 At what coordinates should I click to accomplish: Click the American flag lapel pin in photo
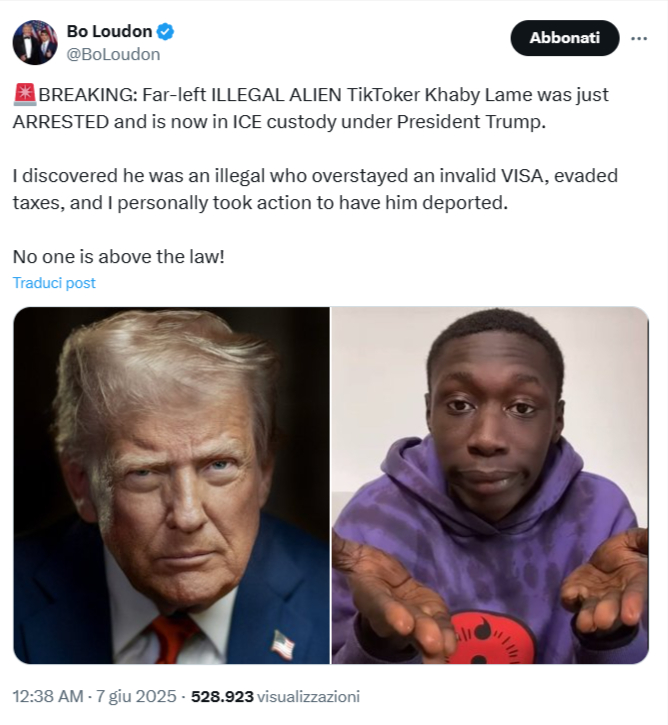282,644
